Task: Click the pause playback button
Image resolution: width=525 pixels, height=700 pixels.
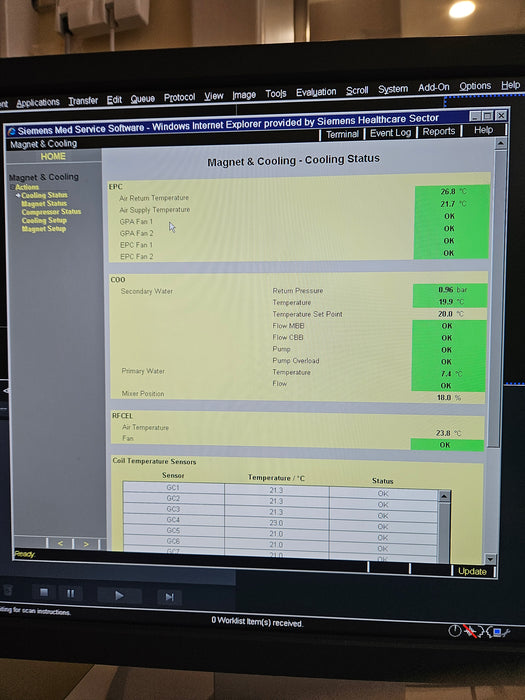Action: (71, 593)
